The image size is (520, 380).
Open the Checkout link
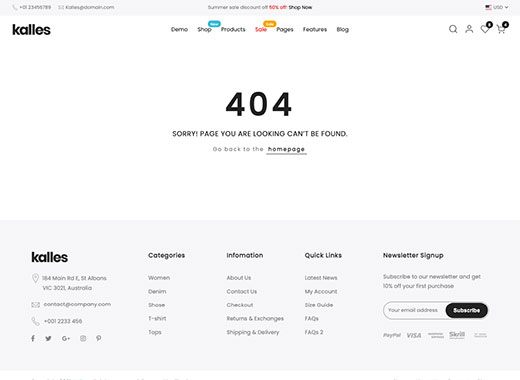pyautogui.click(x=240, y=305)
